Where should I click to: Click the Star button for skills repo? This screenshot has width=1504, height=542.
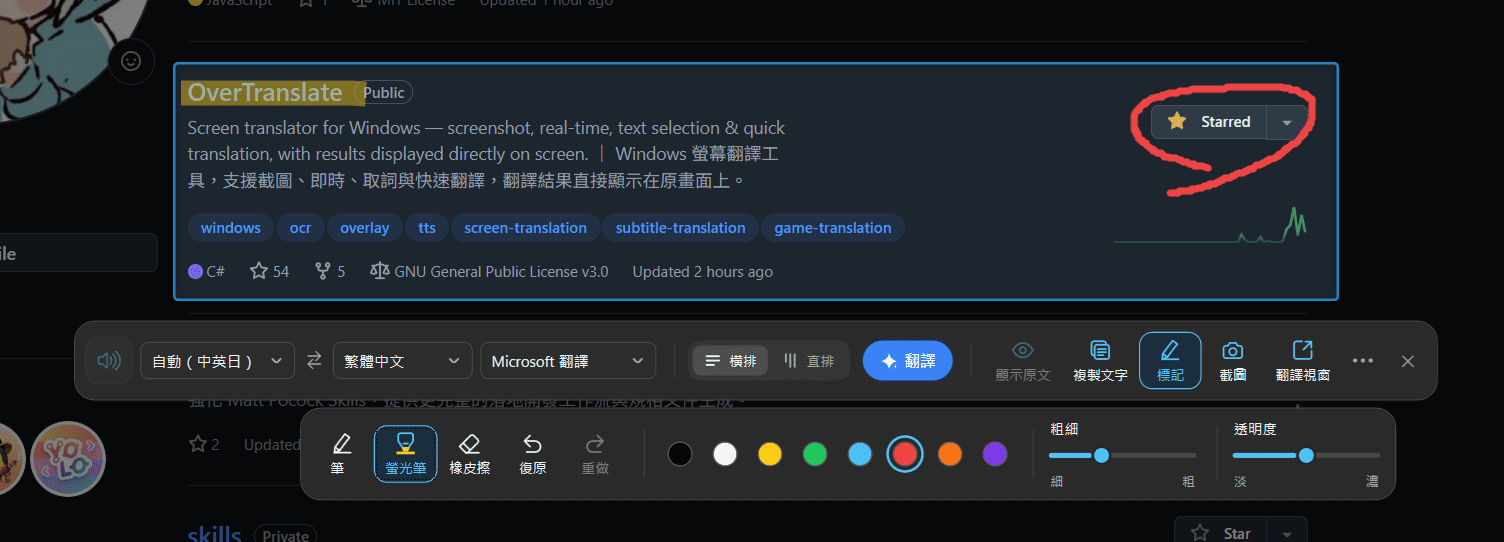[1221, 533]
